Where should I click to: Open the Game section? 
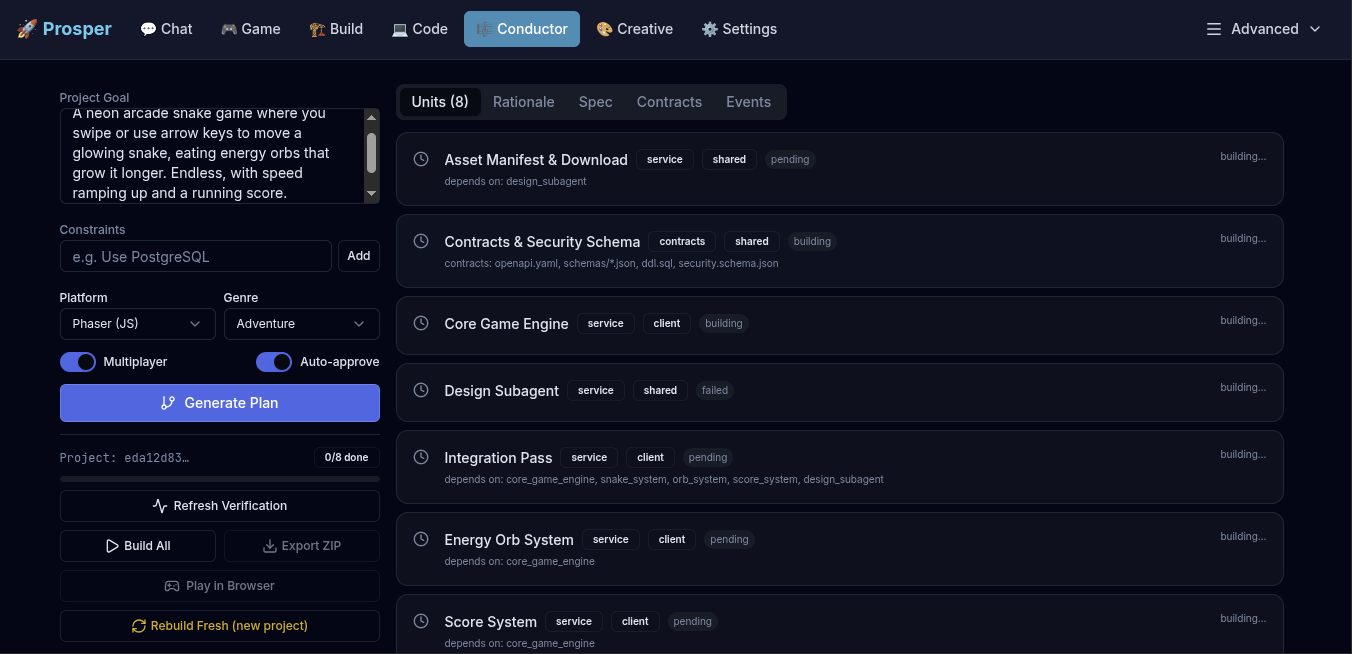pos(251,29)
